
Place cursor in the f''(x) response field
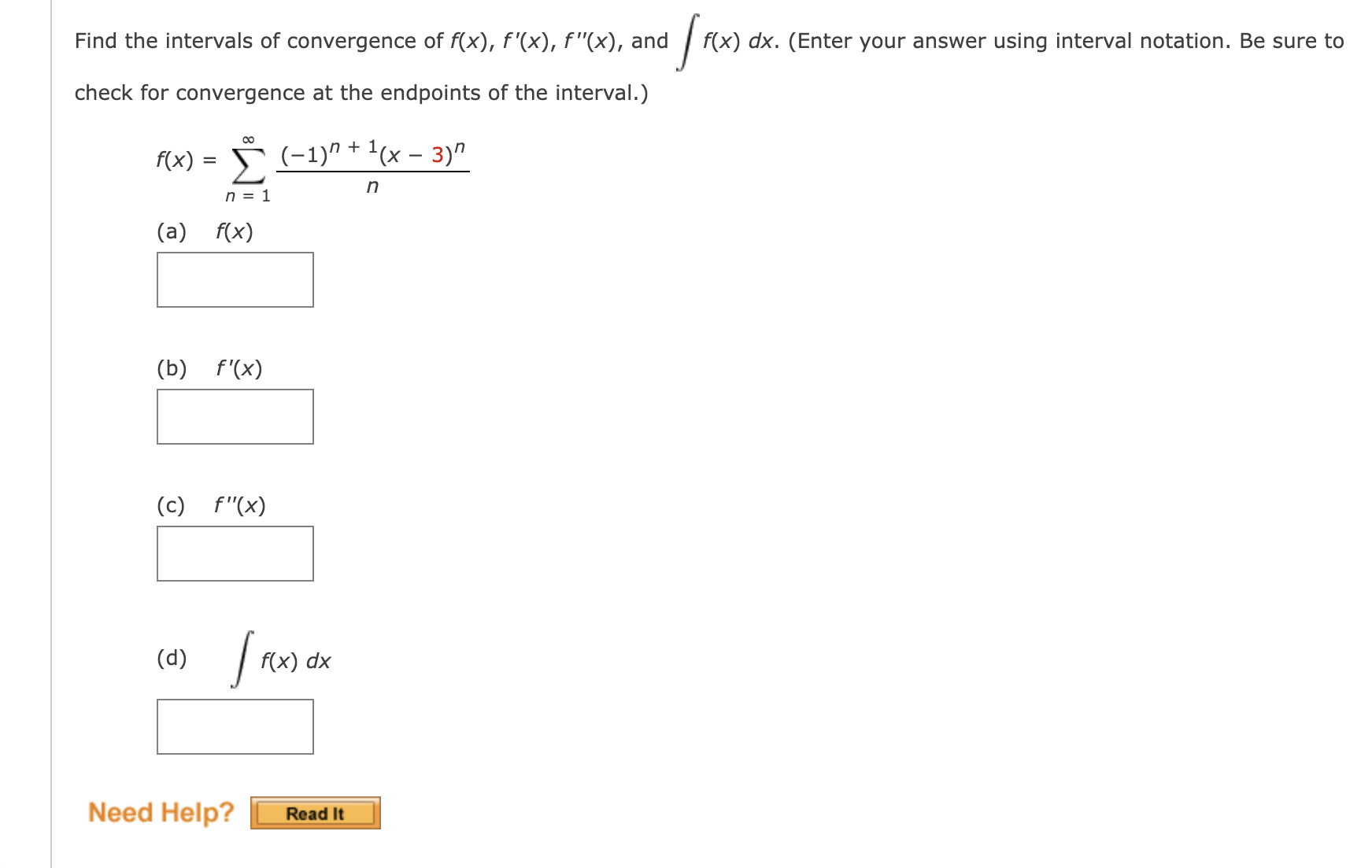235,555
